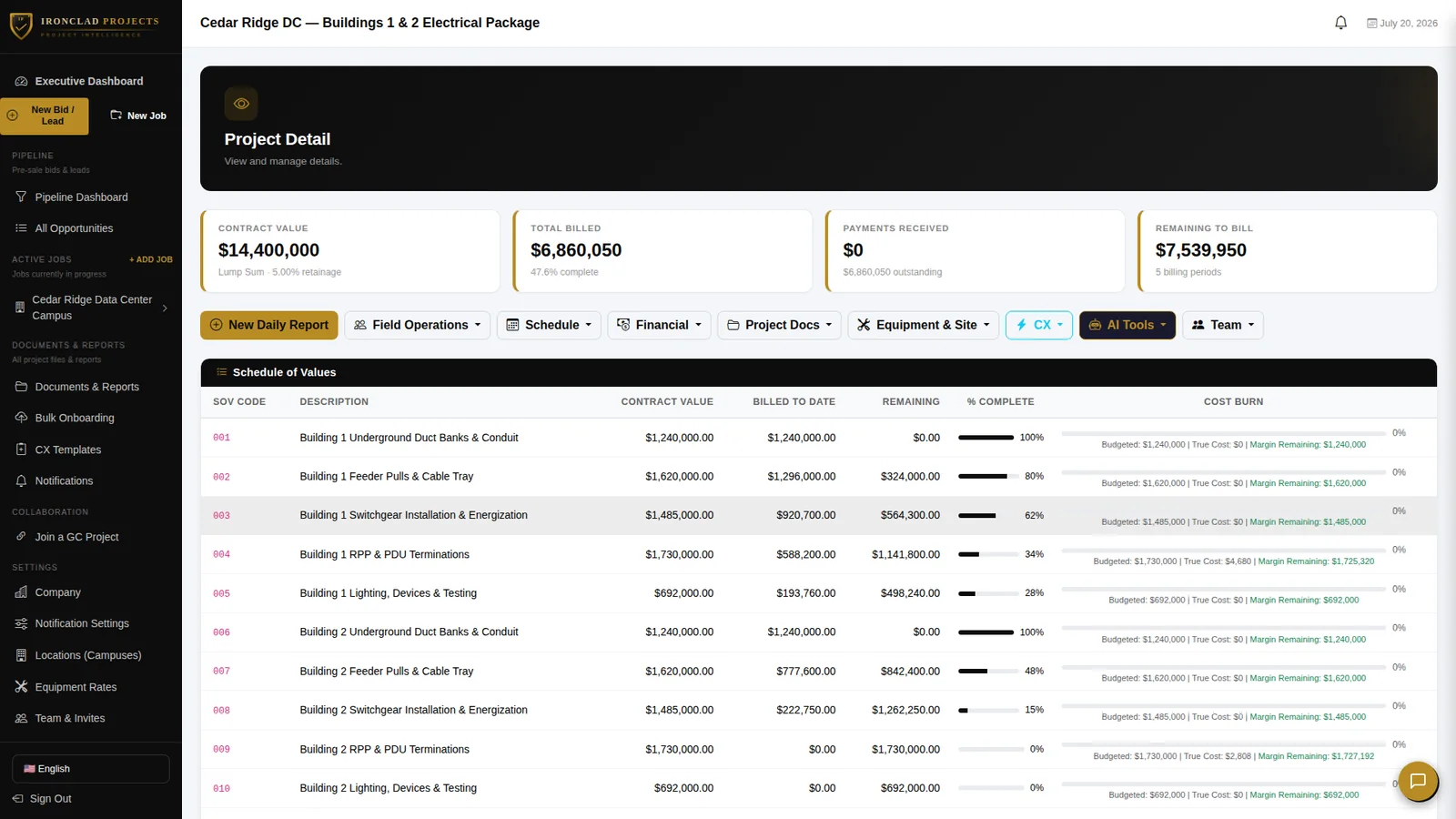Screen dimensions: 1456x819
Task: Click the eye icon in Project Detail banner
Action: coord(241,104)
